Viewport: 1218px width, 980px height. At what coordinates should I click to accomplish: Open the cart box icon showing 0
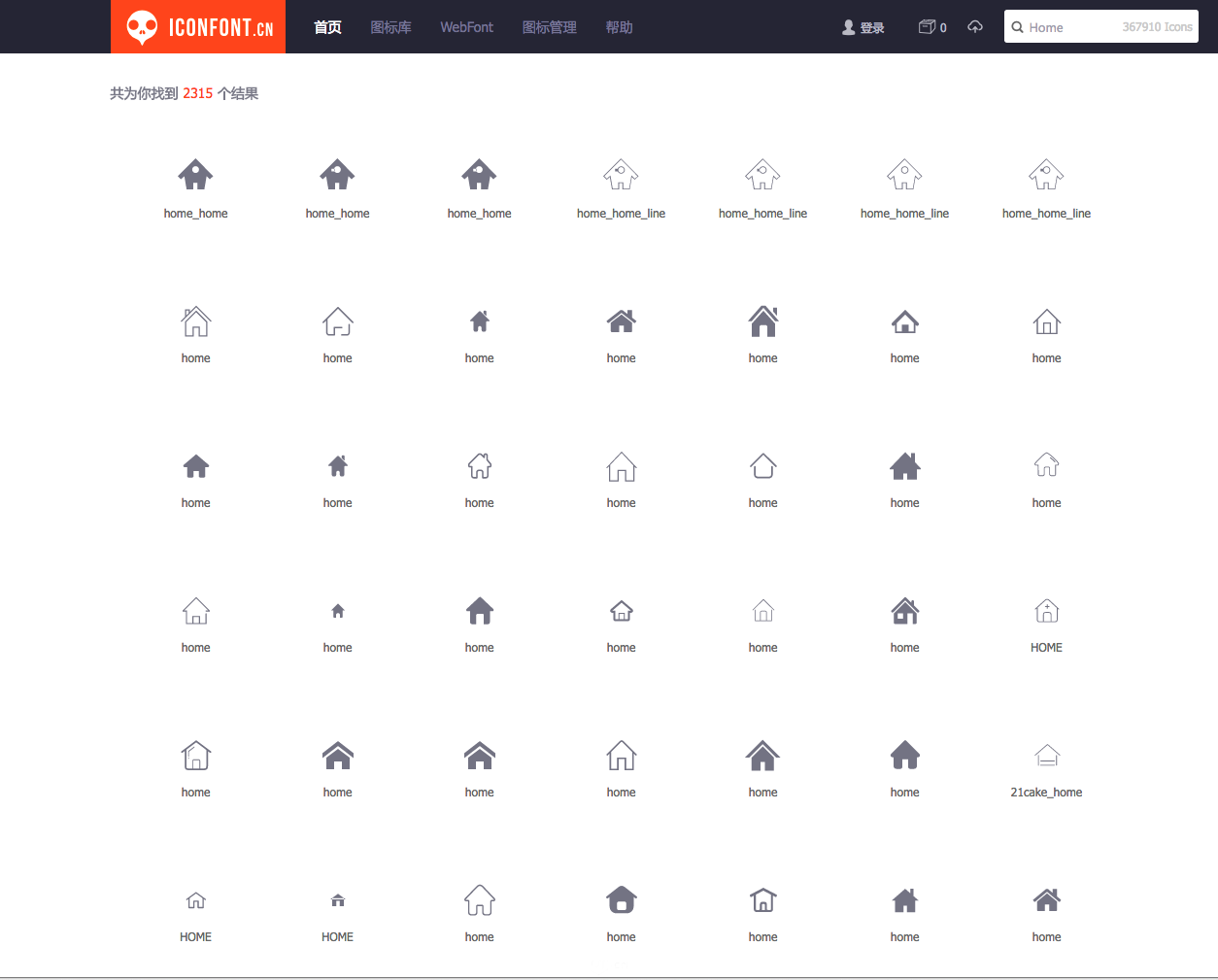(932, 27)
